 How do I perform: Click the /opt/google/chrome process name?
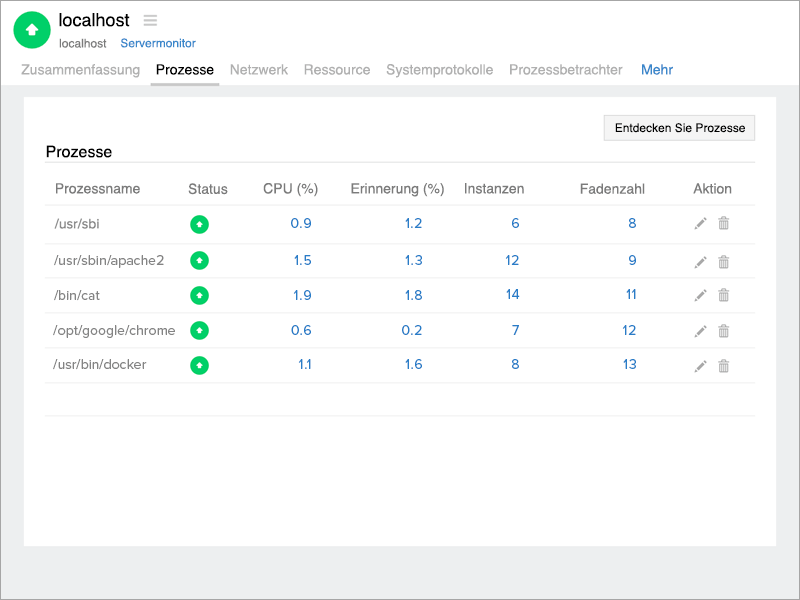click(x=114, y=330)
